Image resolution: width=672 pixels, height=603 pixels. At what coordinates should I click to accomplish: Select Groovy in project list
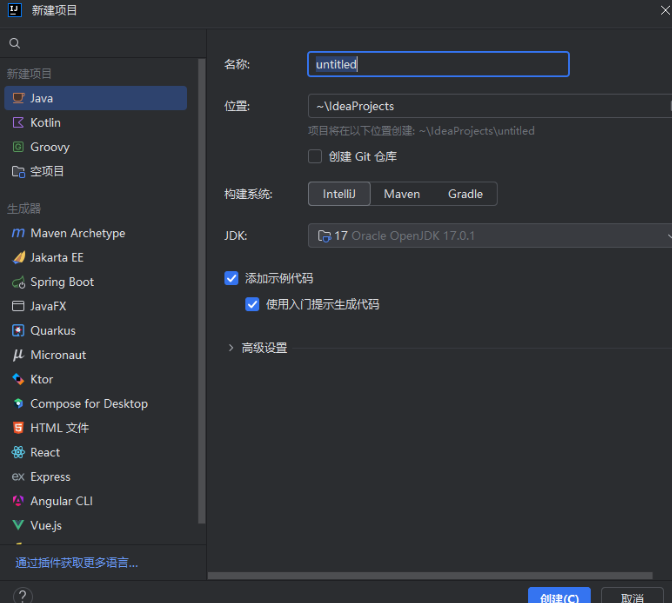[x=96, y=147]
